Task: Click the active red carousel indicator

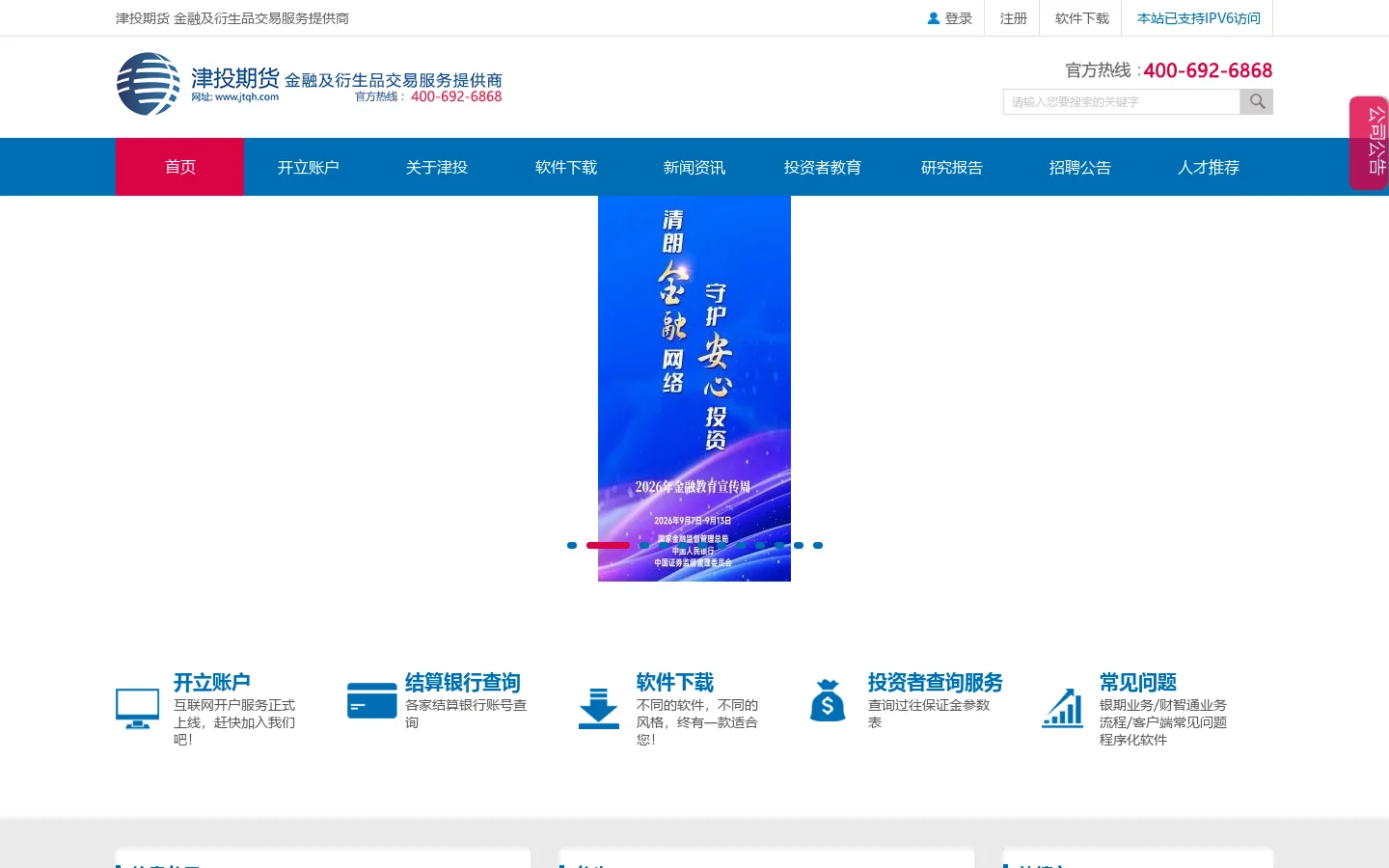Action: pos(608,546)
